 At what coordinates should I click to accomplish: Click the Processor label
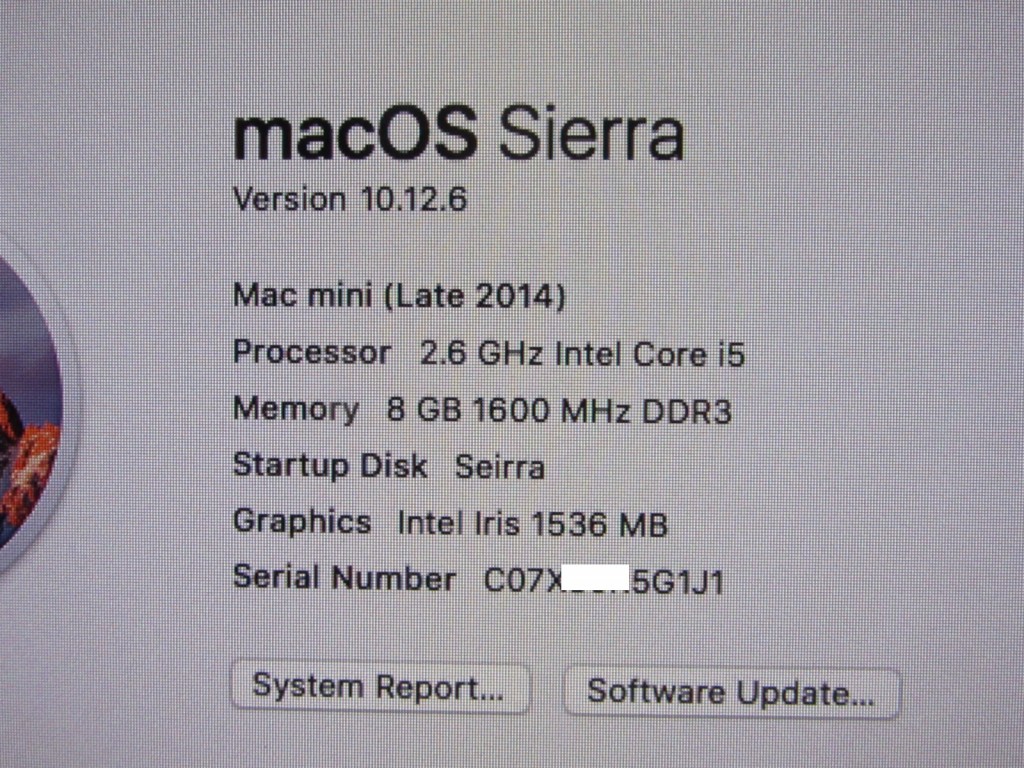coord(312,353)
